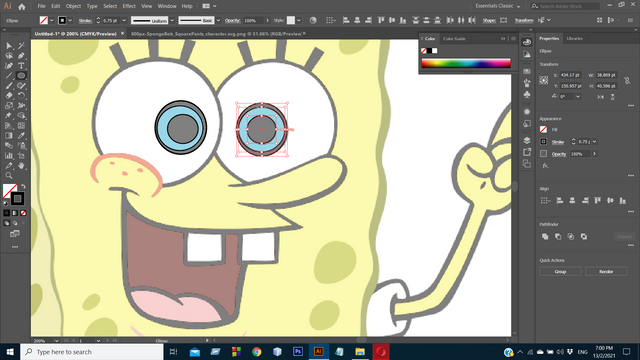Select the Paintbrush tool
Screen dimensions: 640x360
coord(9,86)
